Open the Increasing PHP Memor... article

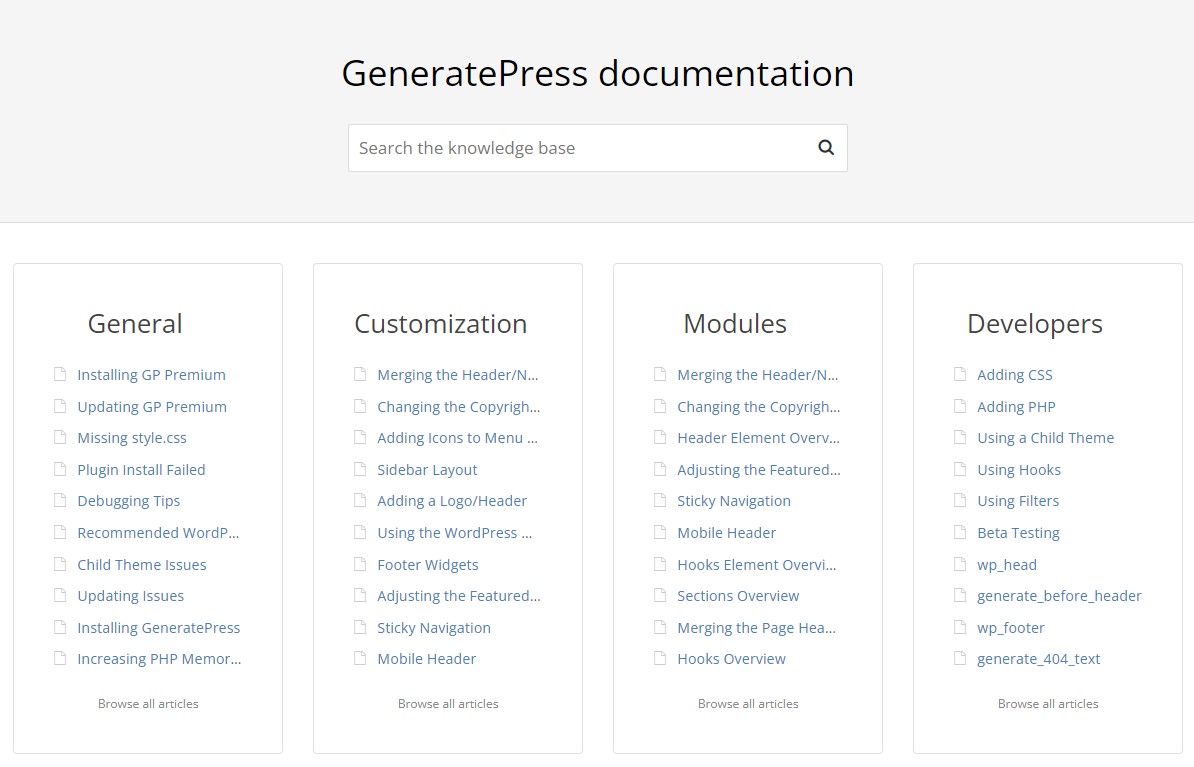point(159,659)
